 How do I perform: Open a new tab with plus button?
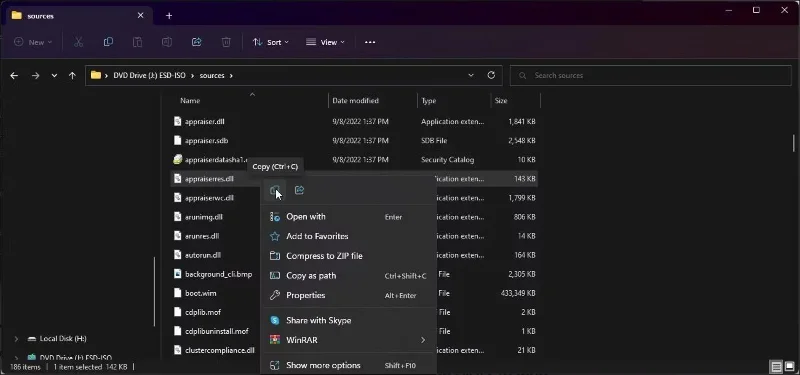point(169,16)
